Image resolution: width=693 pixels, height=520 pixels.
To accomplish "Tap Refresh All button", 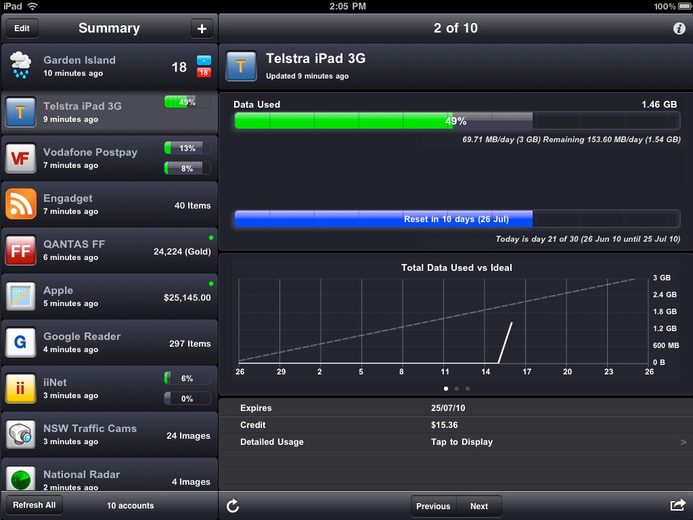I will pyautogui.click(x=34, y=505).
